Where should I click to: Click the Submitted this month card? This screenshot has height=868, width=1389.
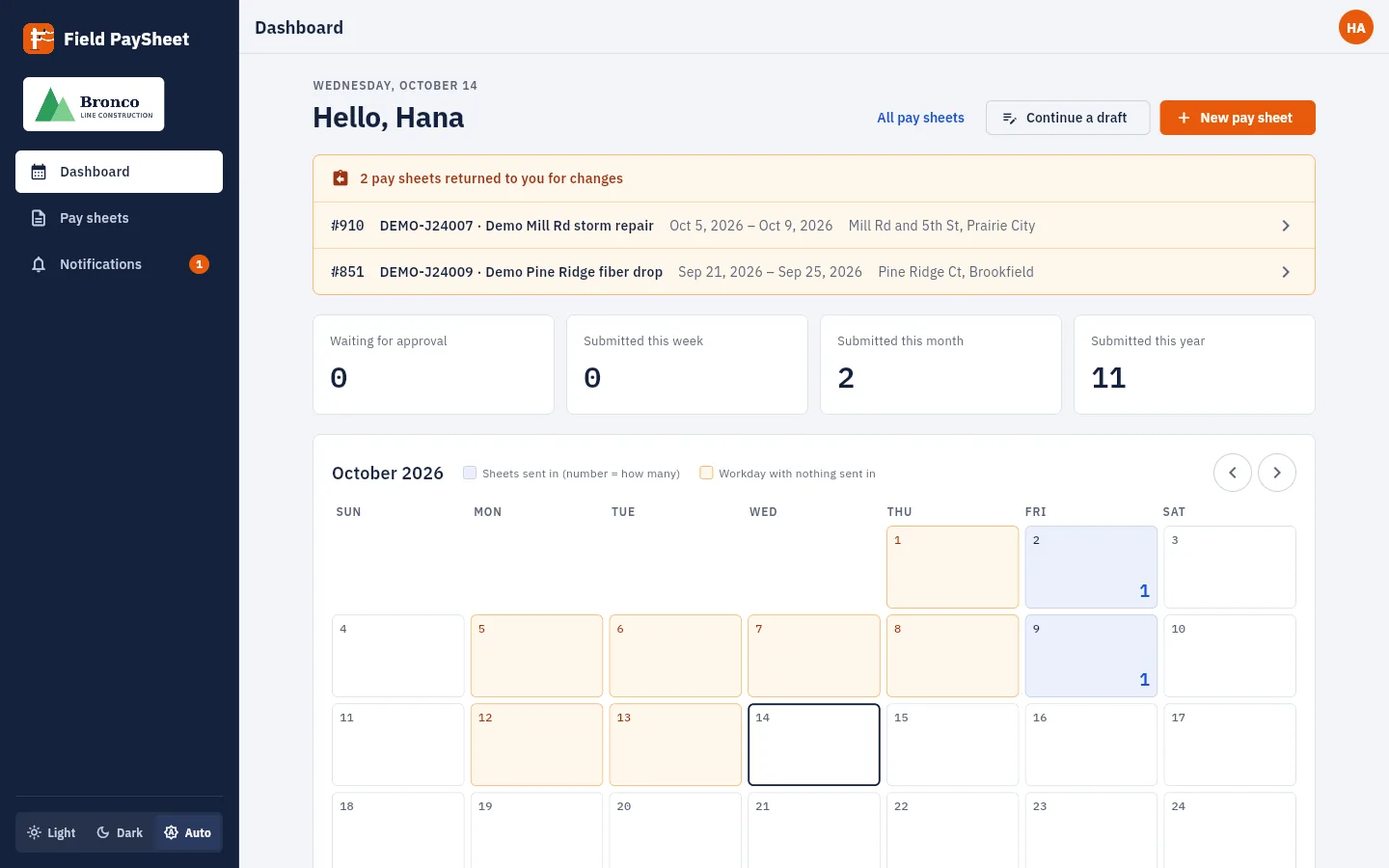point(940,365)
